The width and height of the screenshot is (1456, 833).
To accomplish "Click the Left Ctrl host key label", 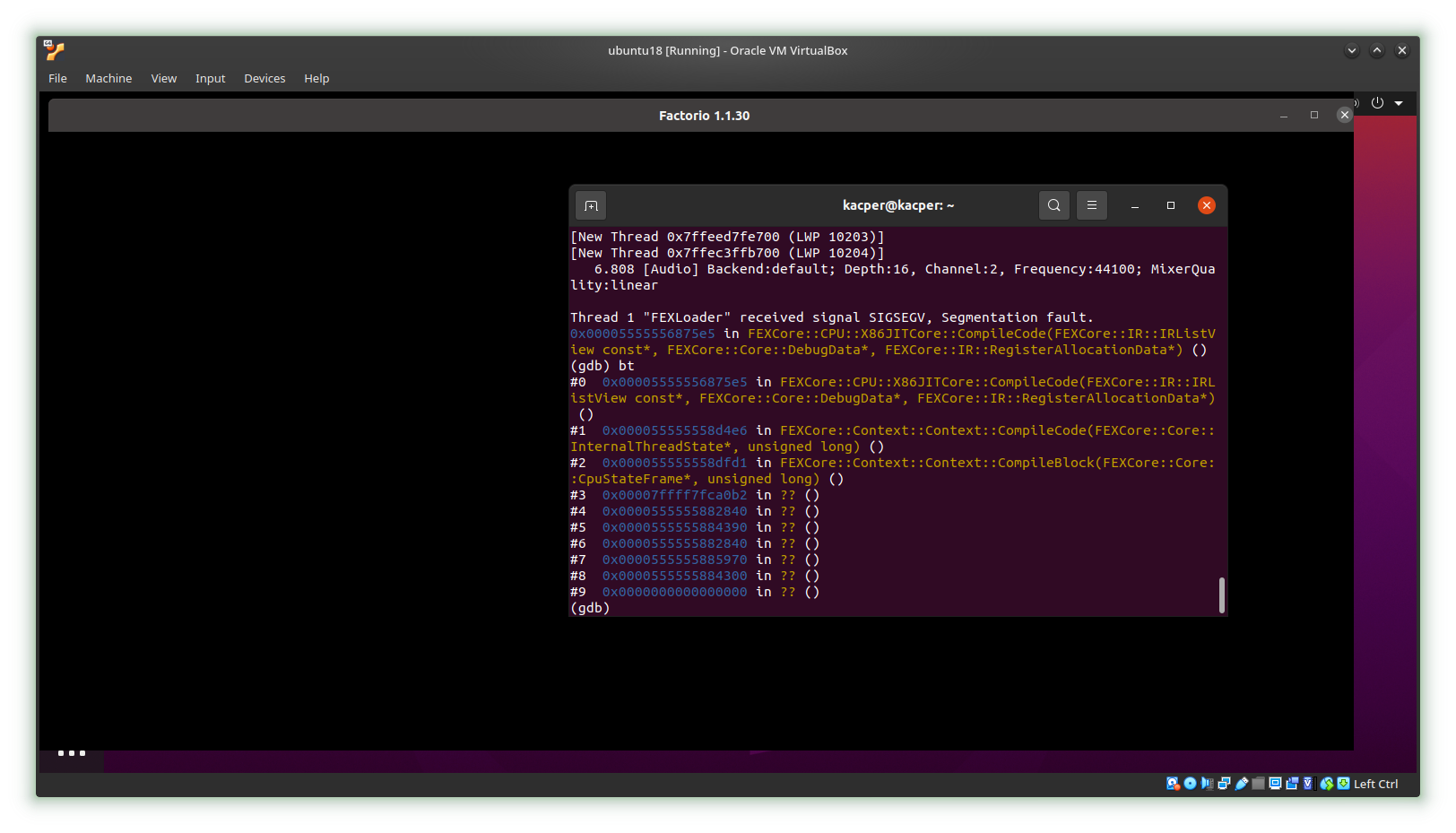I will (x=1376, y=784).
